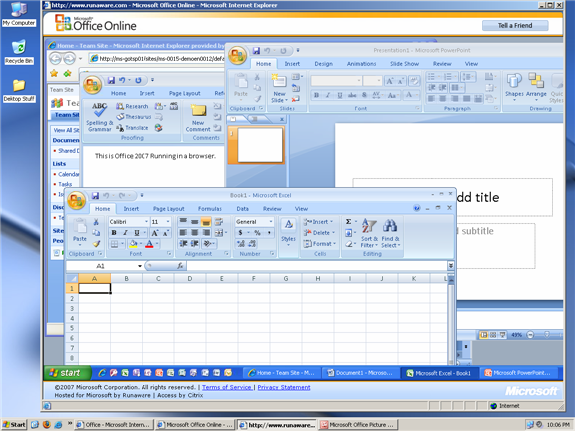Click the Calendar link in Team Site
This screenshot has width=575, height=431.
69,174
